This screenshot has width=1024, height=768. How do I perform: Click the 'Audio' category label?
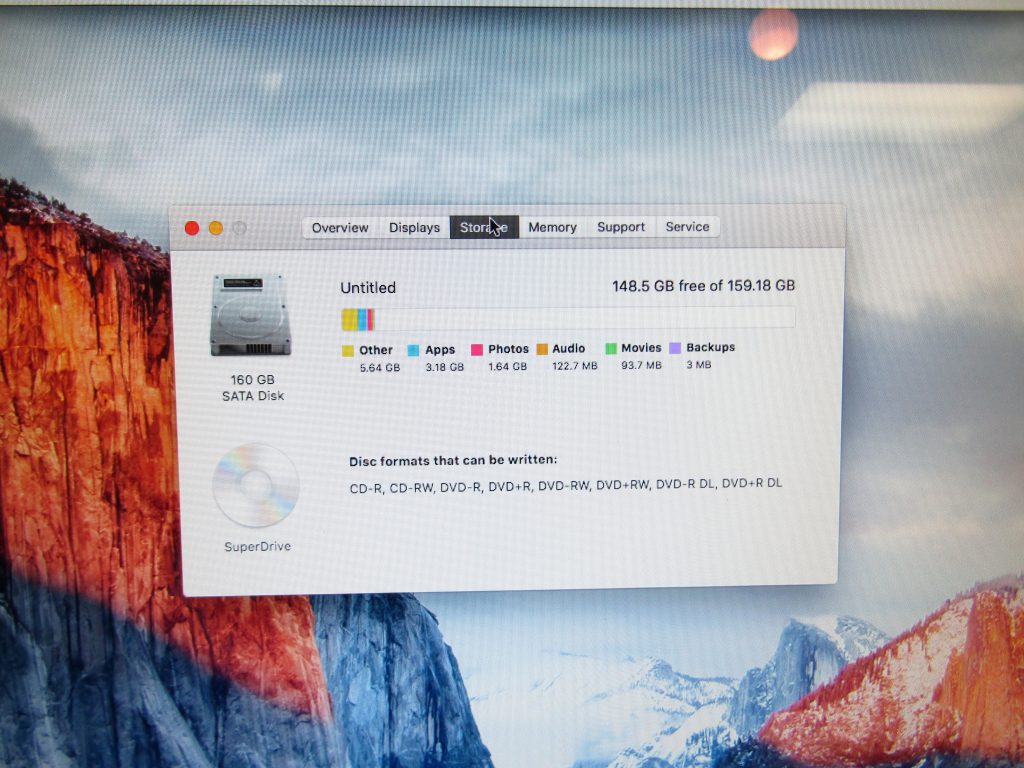[x=569, y=348]
